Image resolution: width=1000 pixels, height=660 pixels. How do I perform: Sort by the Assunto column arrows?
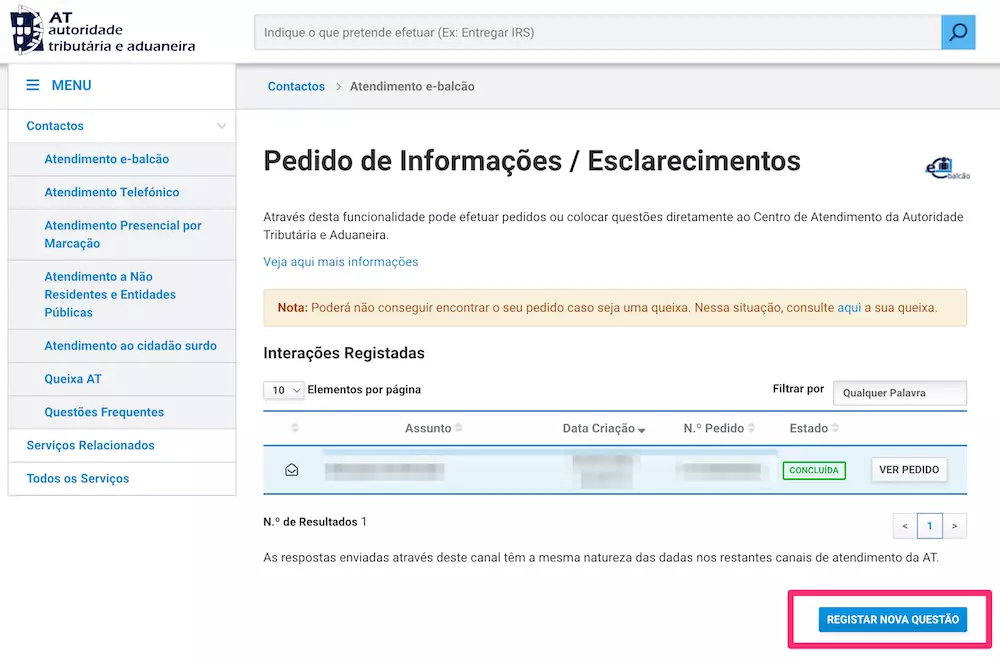tap(459, 428)
